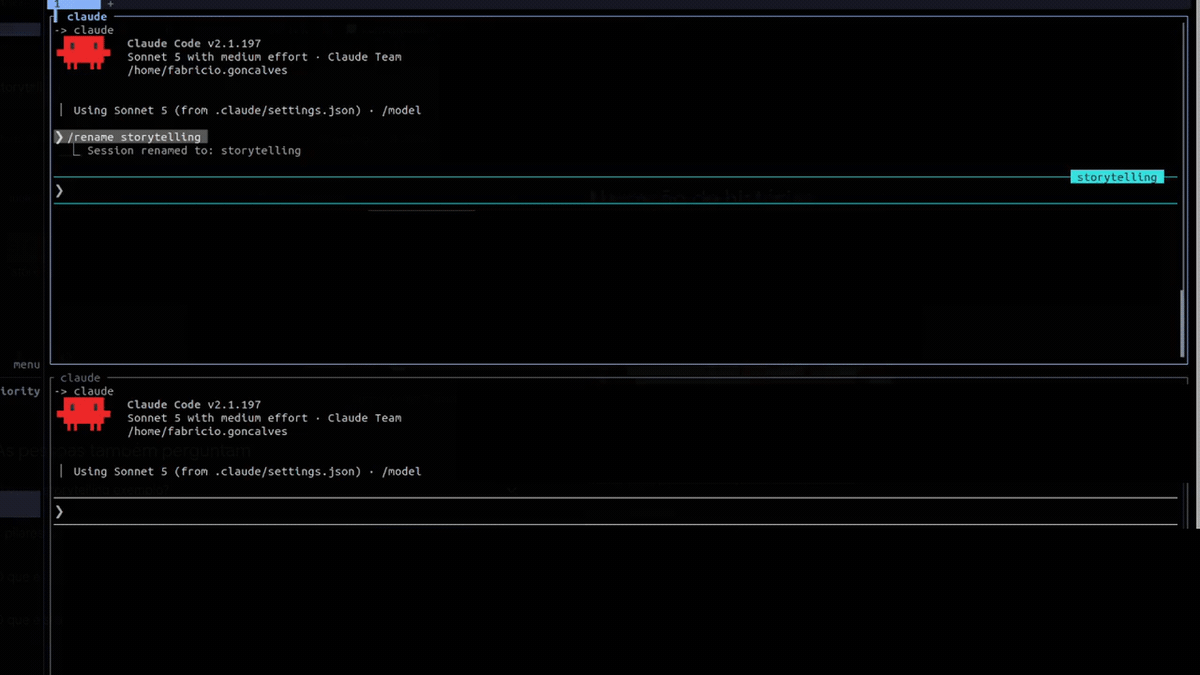Click the 'menu' label at left edge
This screenshot has width=1200, height=675.
click(x=27, y=365)
